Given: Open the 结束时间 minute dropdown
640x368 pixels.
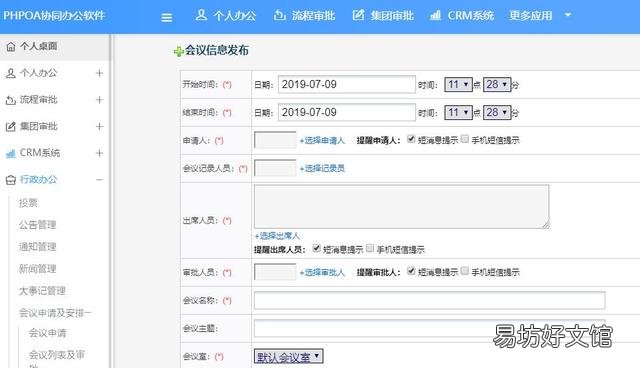Looking at the screenshot, I should [497, 112].
